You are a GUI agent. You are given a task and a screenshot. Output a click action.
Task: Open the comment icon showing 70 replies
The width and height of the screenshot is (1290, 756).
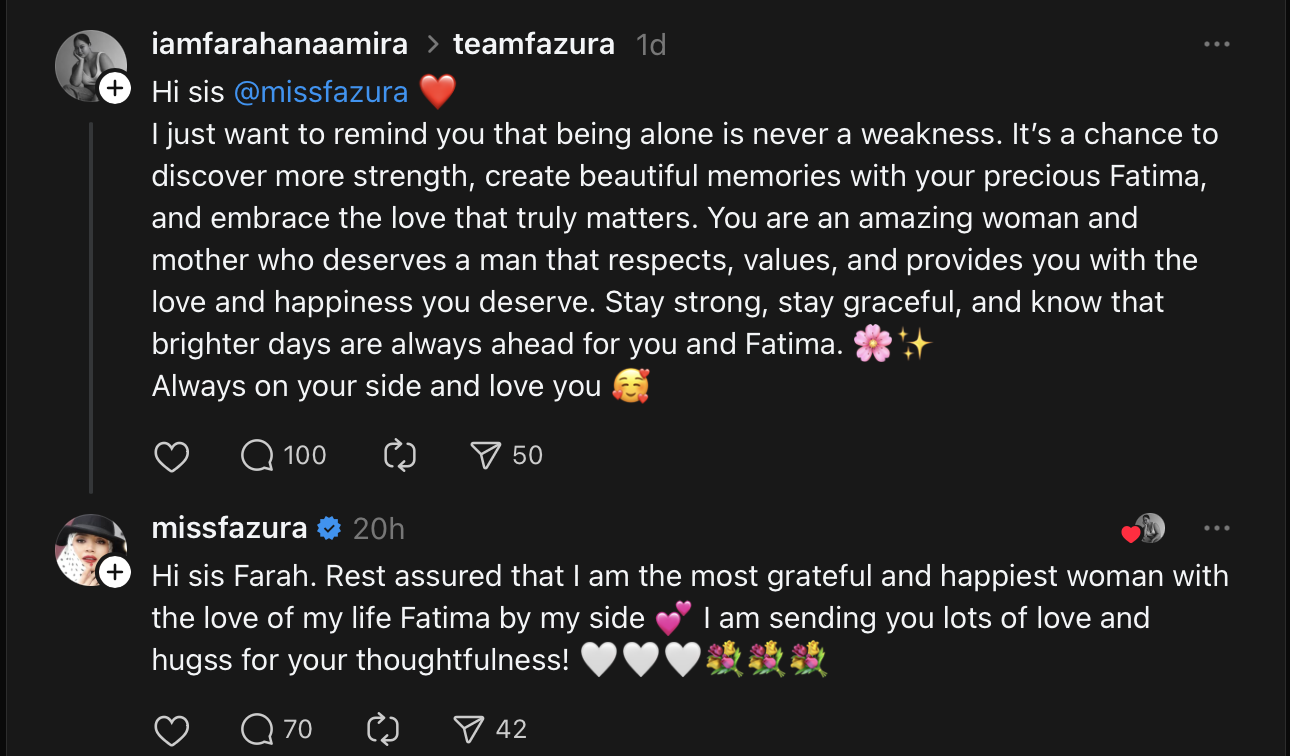(x=257, y=730)
